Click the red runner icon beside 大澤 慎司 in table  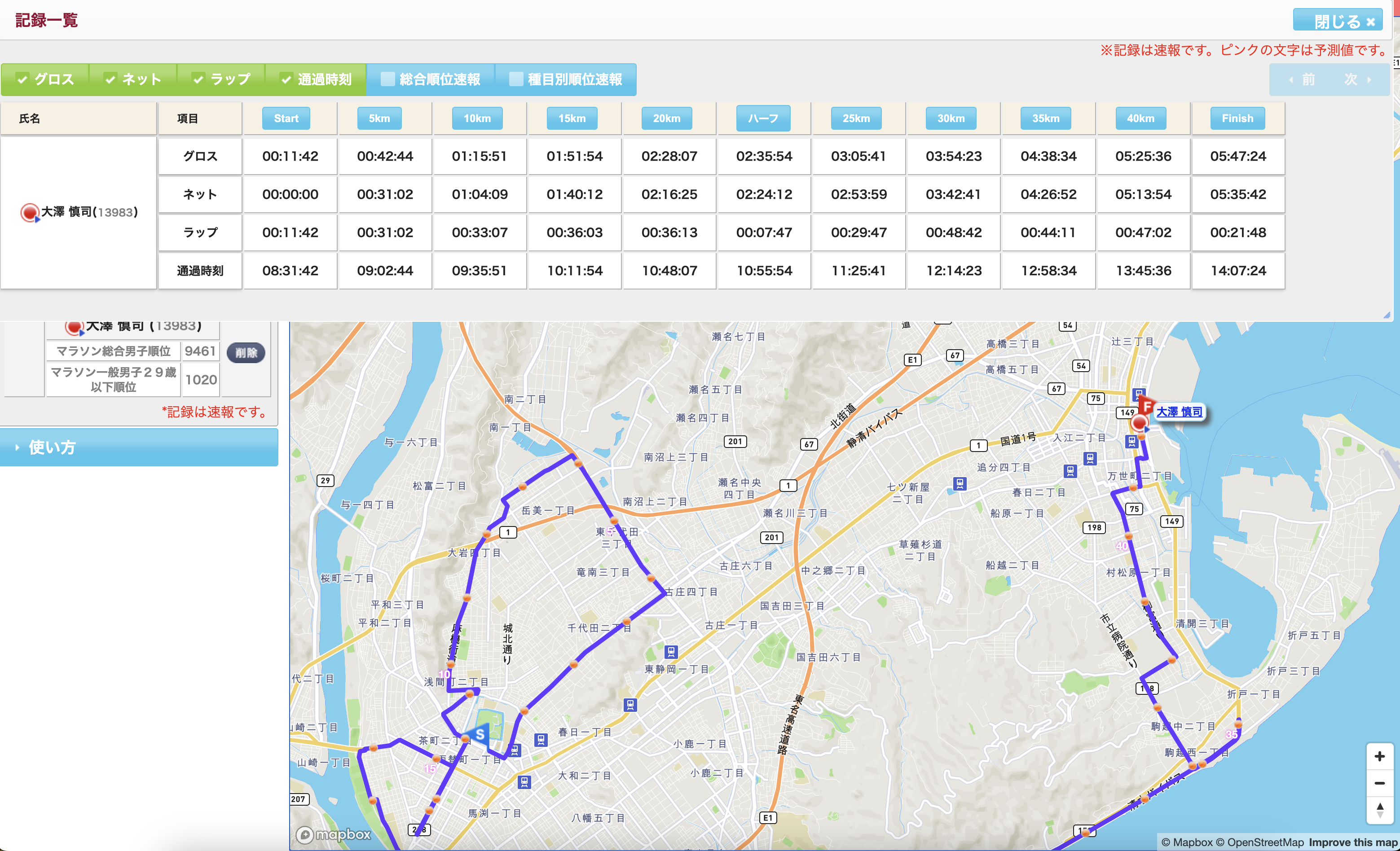29,212
